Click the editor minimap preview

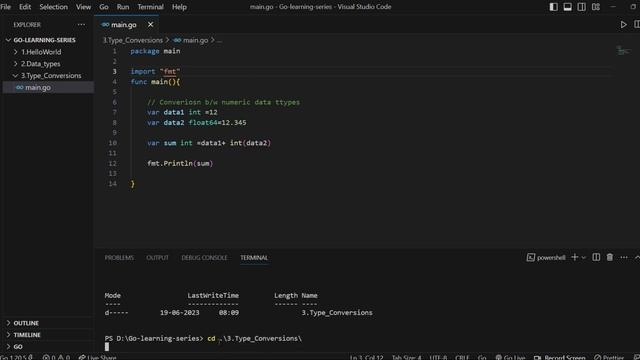623,51
